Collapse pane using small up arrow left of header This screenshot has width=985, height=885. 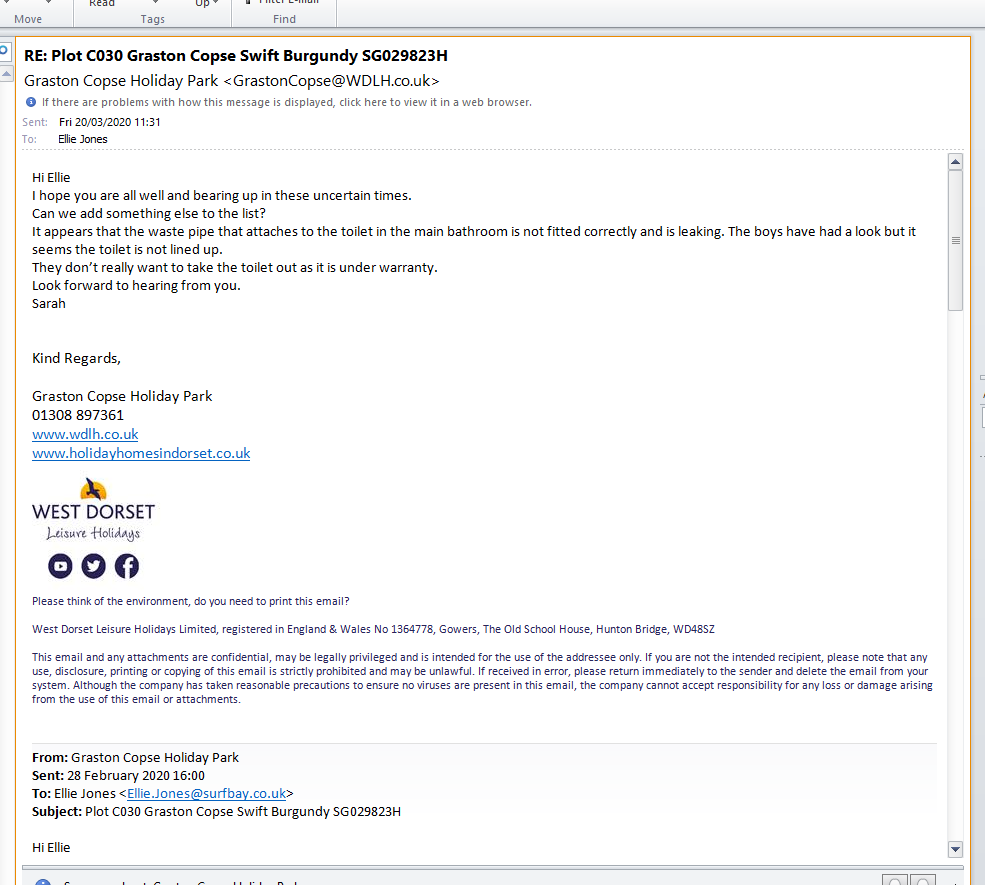(6, 74)
